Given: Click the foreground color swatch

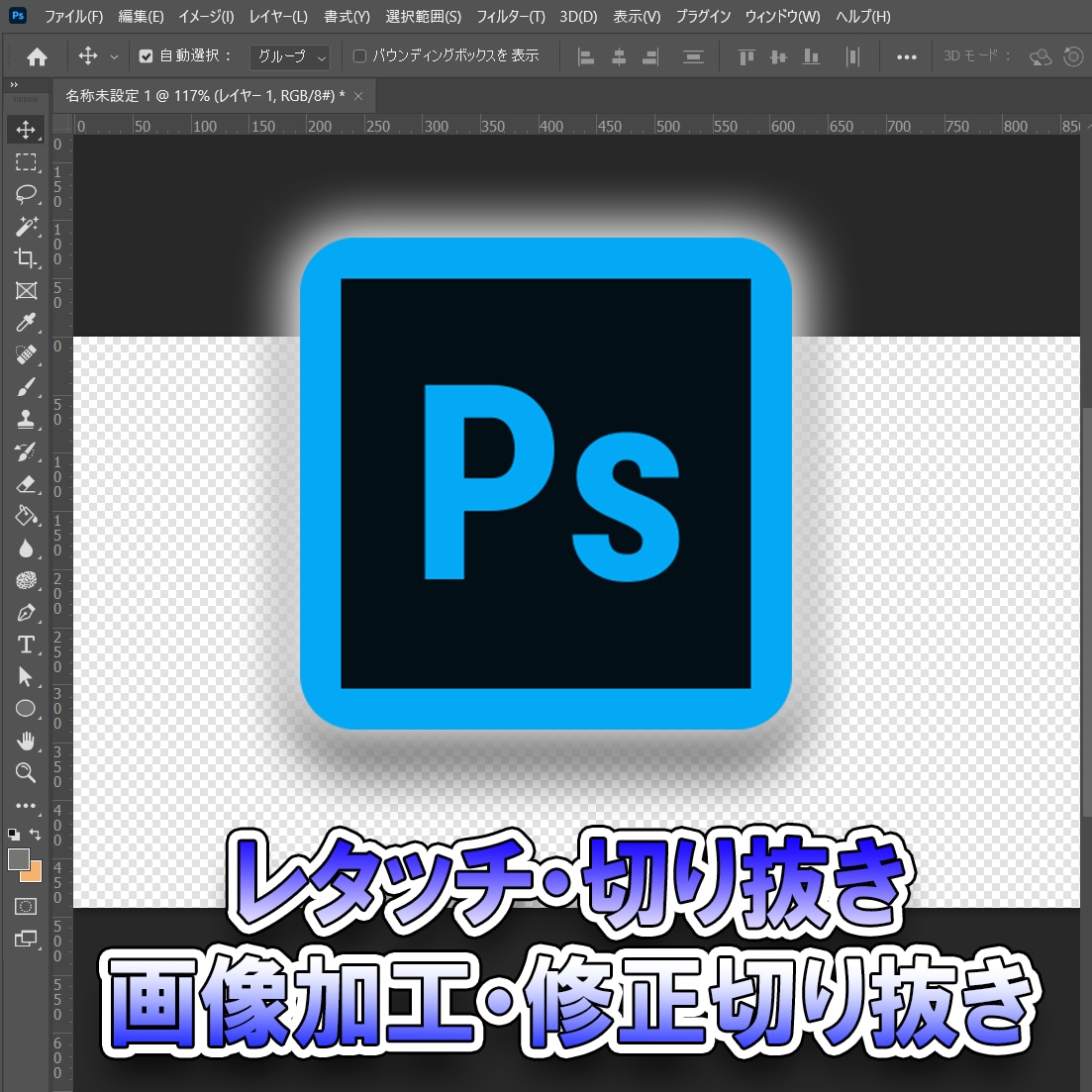Looking at the screenshot, I should [x=18, y=859].
